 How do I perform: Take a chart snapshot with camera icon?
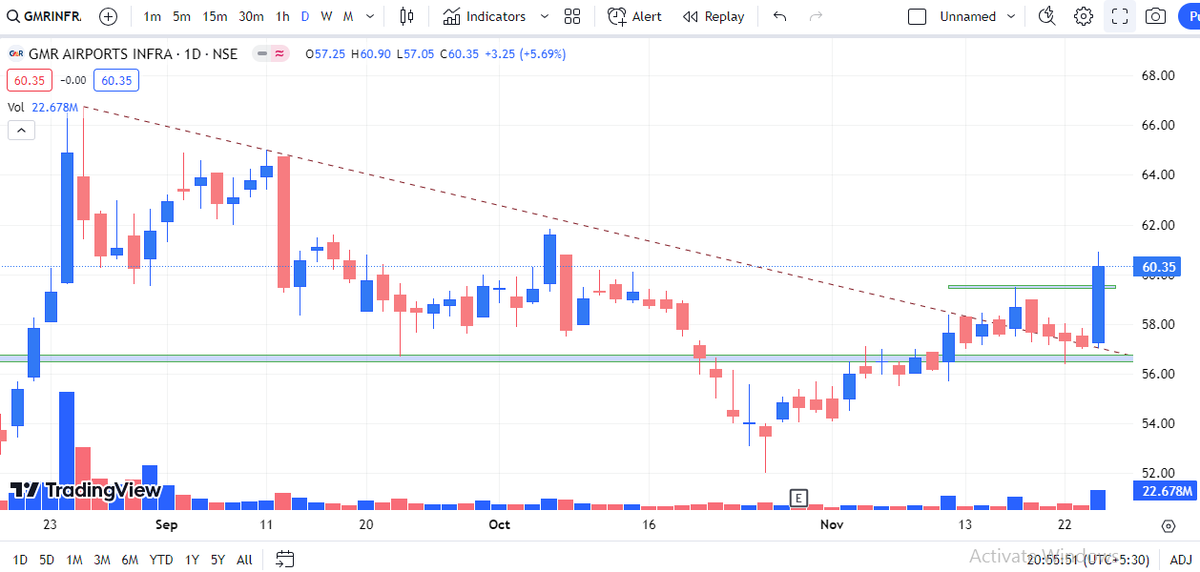1155,16
